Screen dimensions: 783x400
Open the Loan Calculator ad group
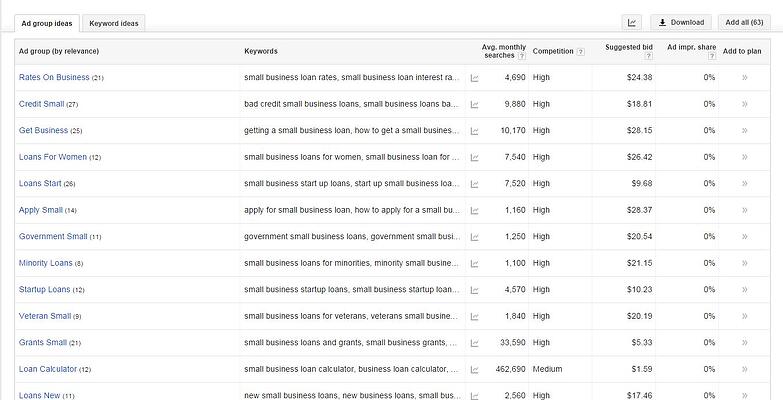48,369
